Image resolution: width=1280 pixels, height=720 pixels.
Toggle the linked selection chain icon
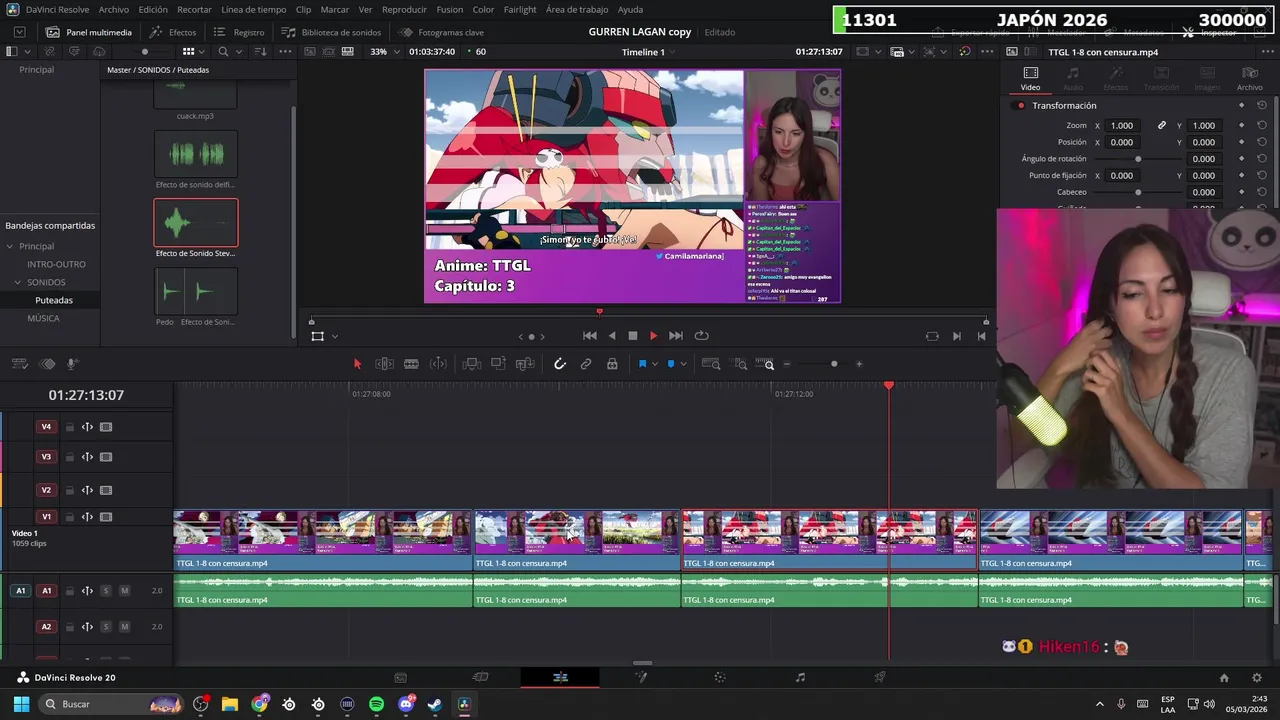[586, 364]
